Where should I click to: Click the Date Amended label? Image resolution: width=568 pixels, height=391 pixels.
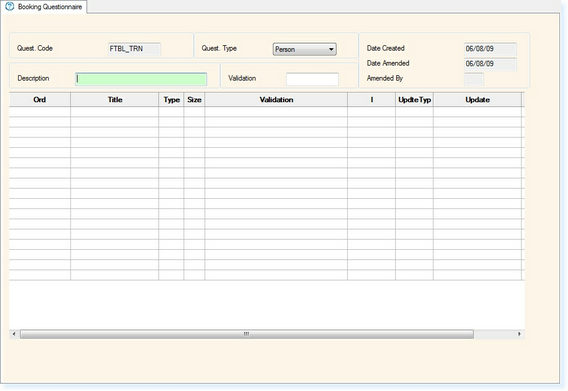coord(388,63)
